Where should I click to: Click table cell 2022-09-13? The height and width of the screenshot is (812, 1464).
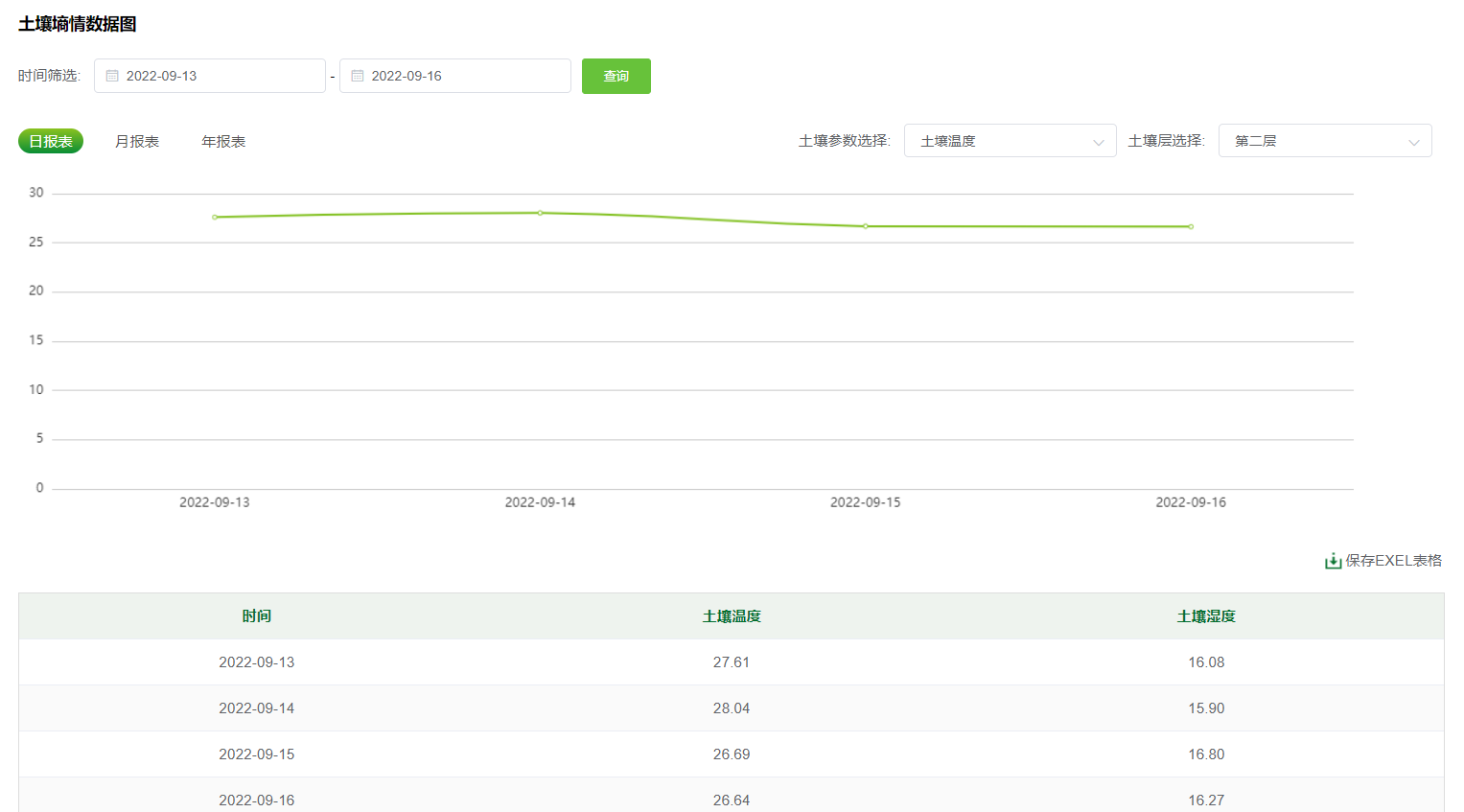click(257, 662)
